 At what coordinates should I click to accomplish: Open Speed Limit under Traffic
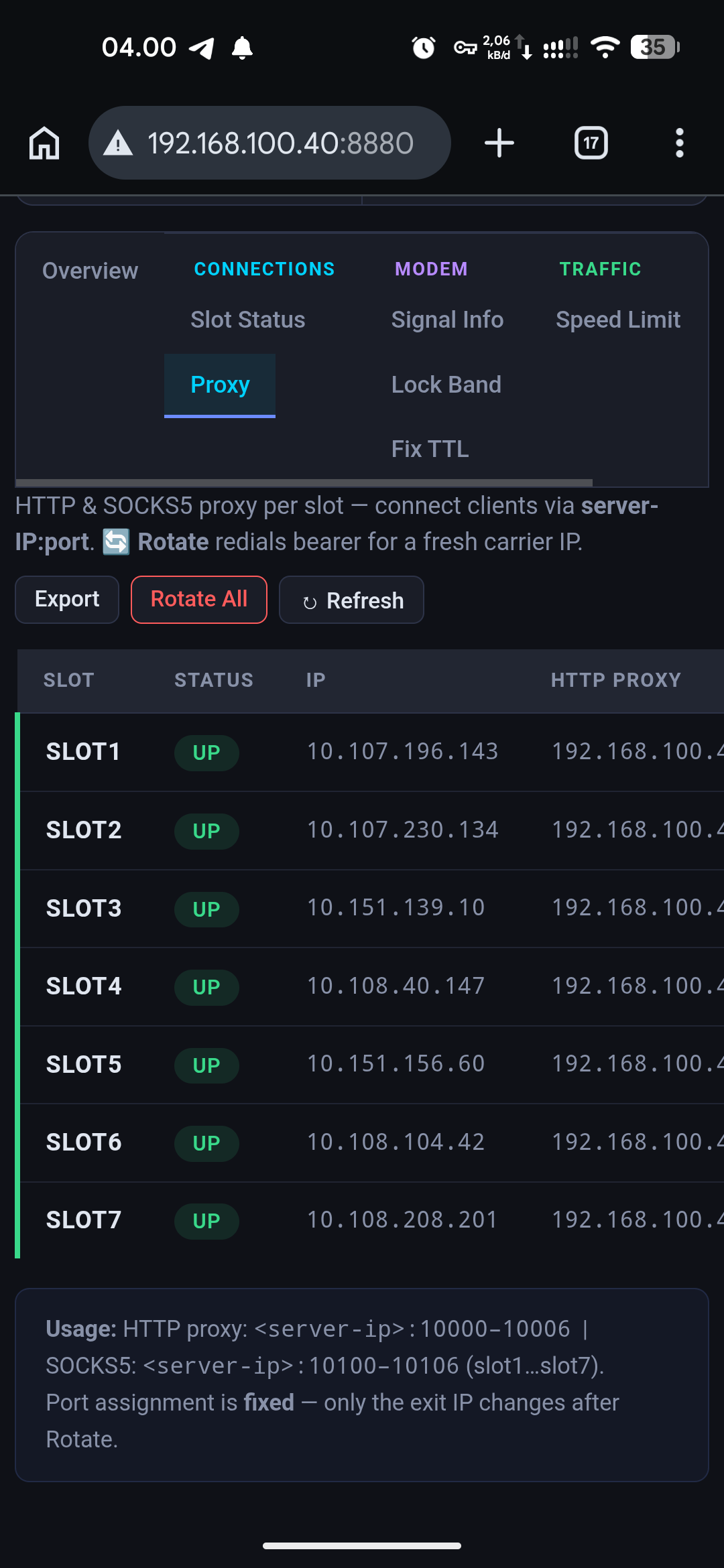point(618,320)
